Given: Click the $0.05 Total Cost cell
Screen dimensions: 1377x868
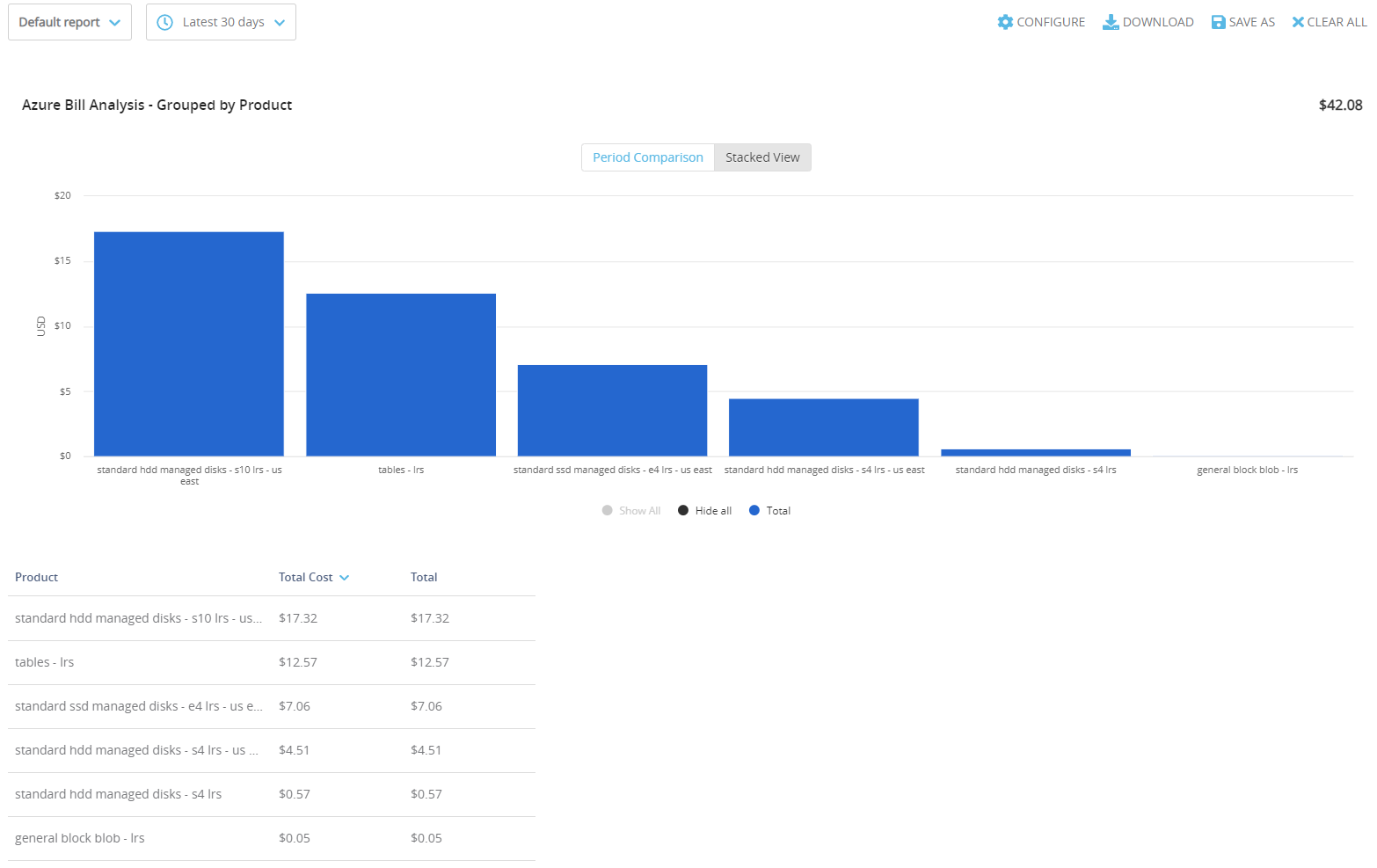Looking at the screenshot, I should click(x=295, y=839).
